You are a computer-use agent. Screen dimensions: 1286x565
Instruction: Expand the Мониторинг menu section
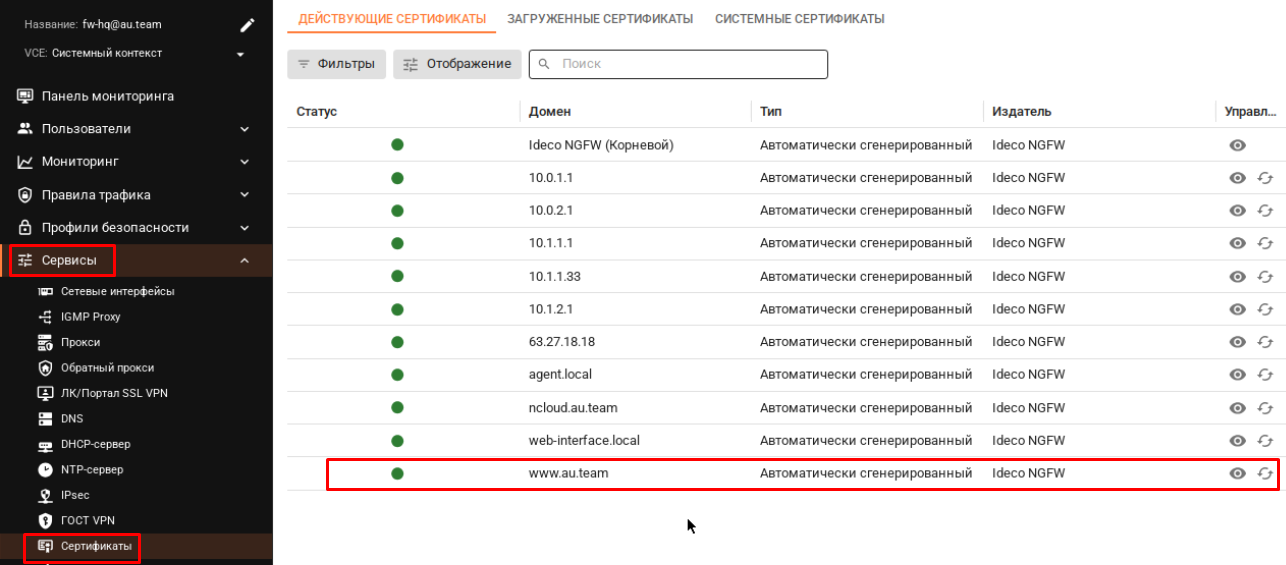pos(244,162)
